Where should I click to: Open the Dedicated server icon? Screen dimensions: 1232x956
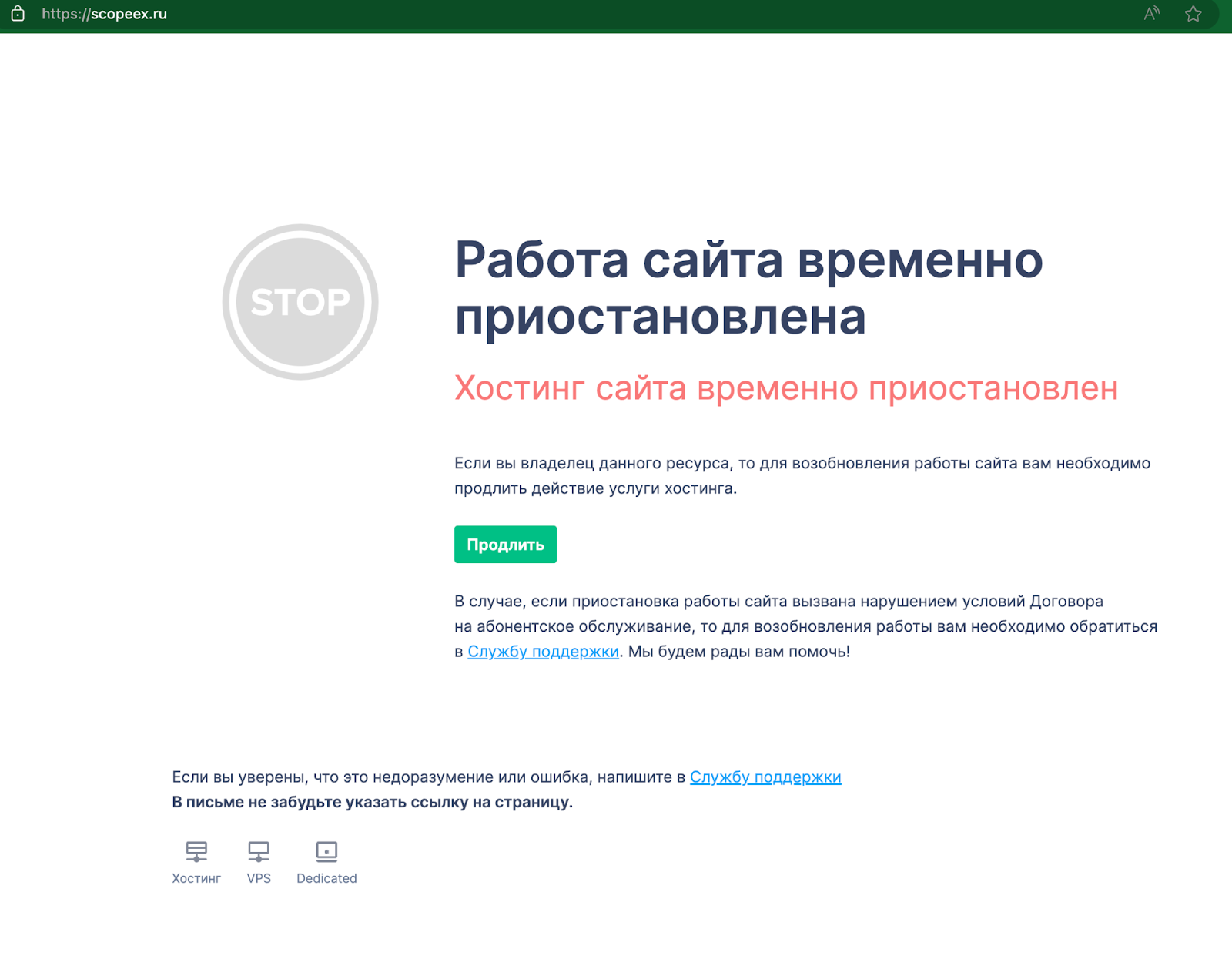tap(326, 851)
